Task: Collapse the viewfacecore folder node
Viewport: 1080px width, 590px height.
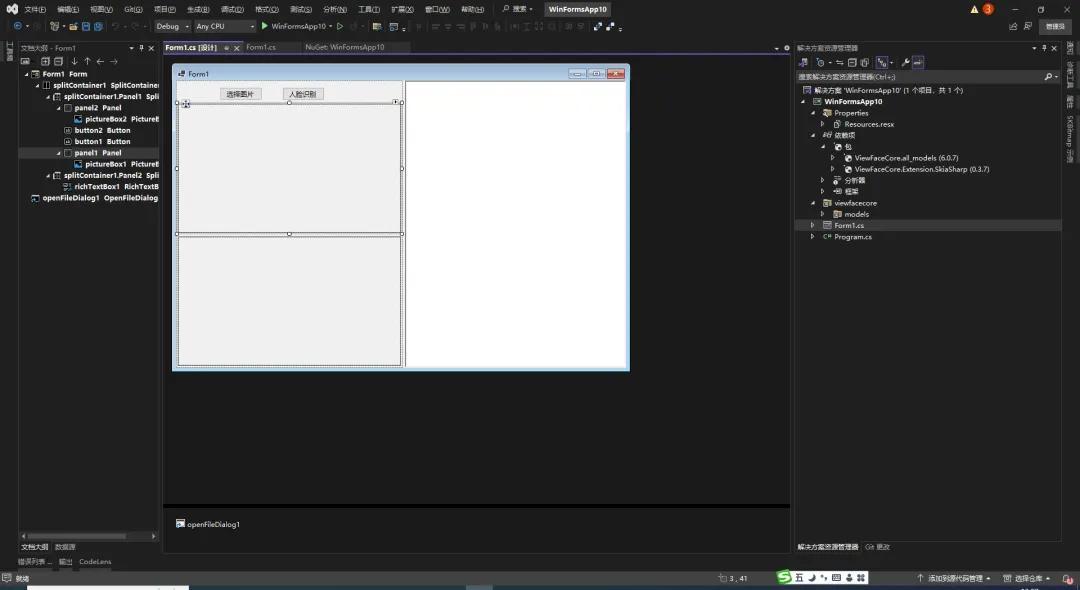Action: click(x=812, y=203)
